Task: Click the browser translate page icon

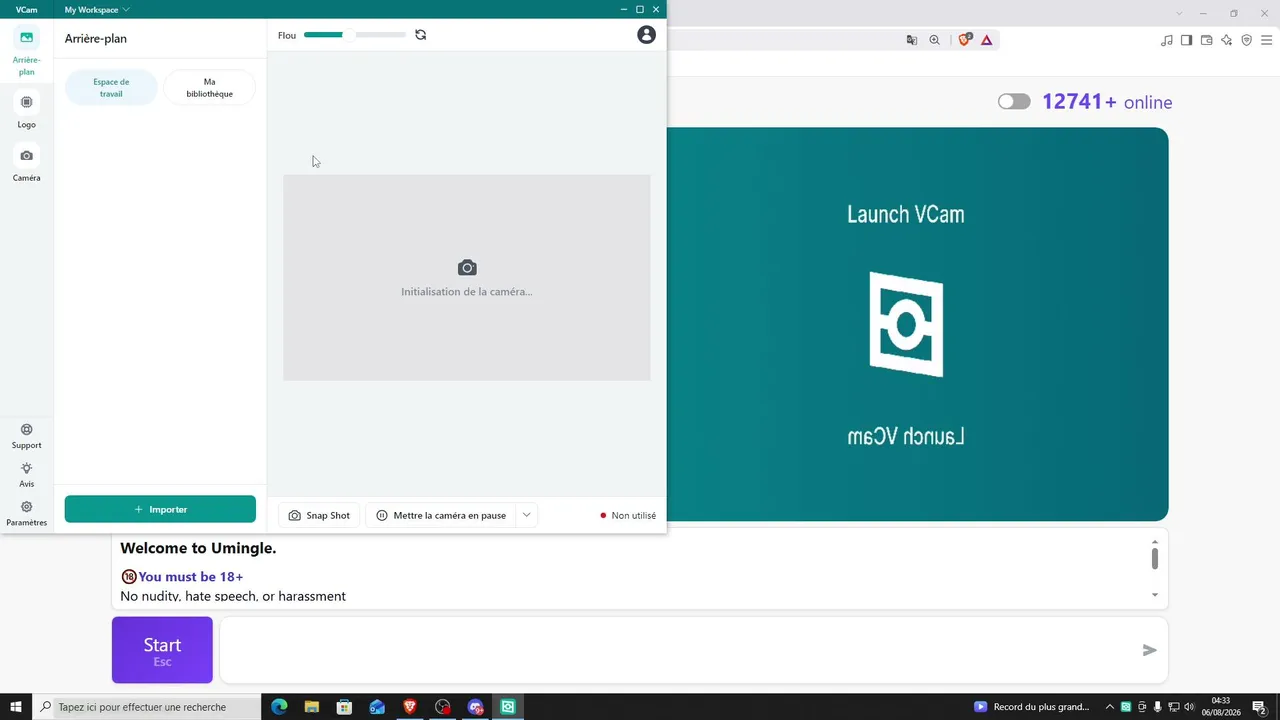Action: (x=912, y=40)
